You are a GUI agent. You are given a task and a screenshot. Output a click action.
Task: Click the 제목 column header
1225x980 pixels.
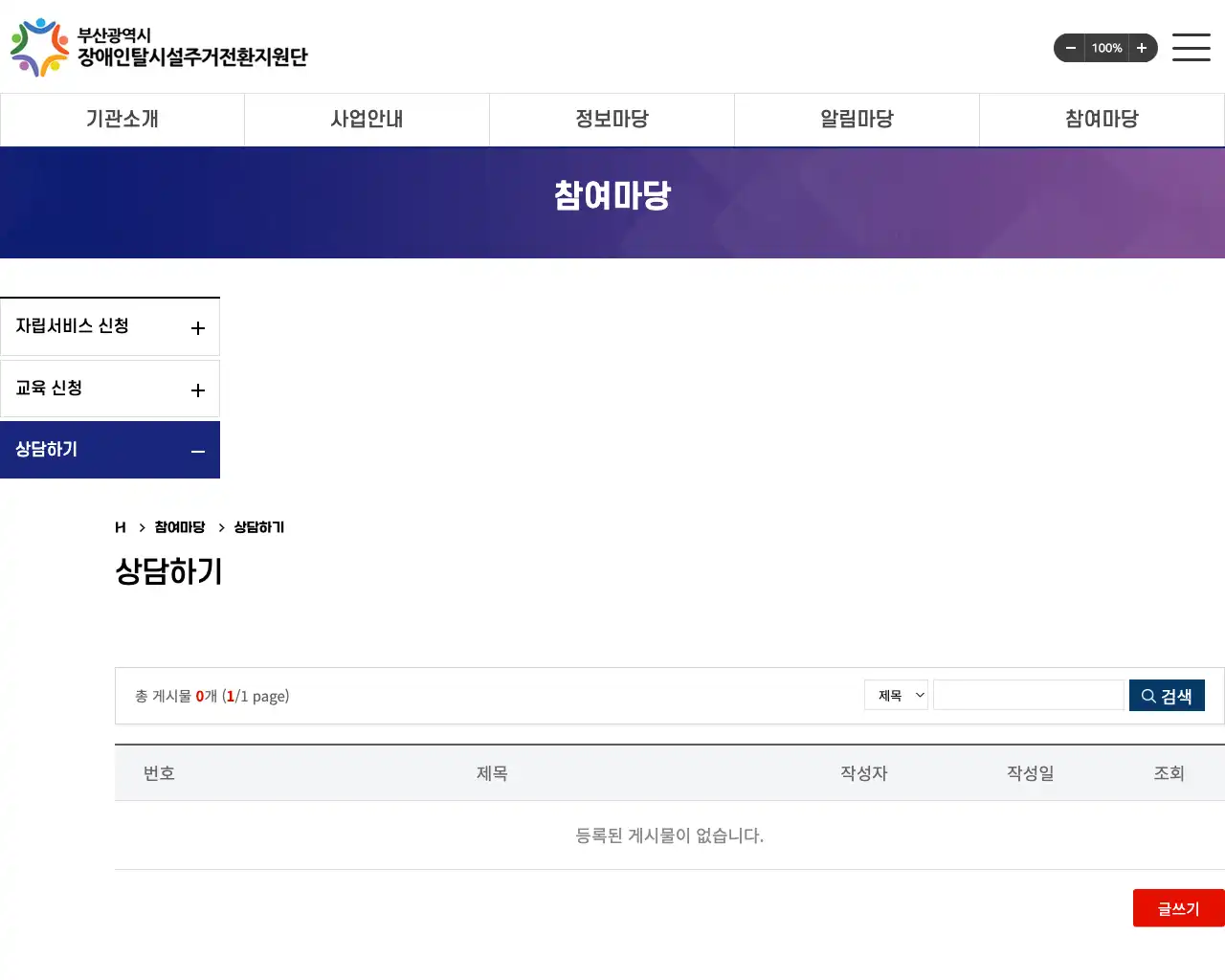(492, 773)
